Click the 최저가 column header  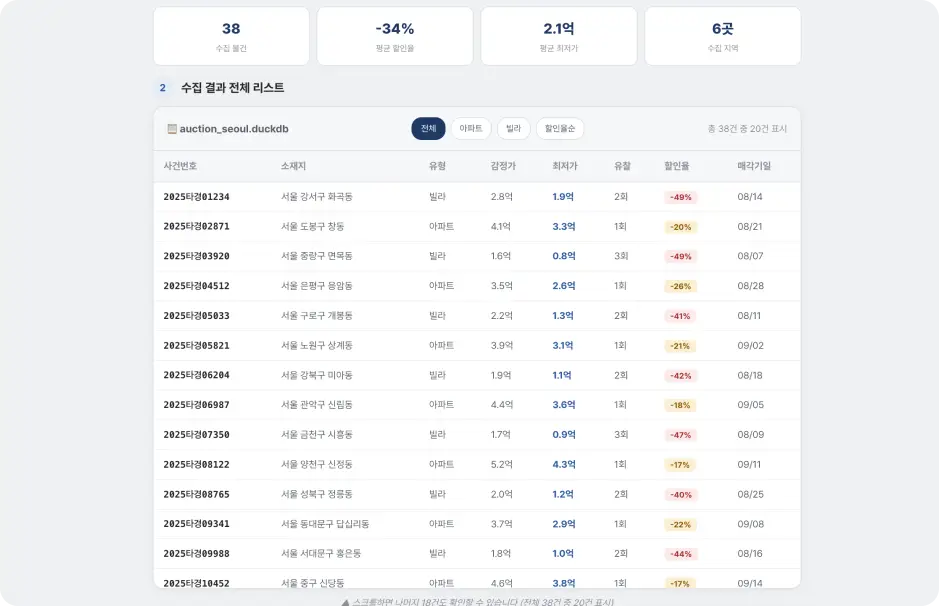565,166
